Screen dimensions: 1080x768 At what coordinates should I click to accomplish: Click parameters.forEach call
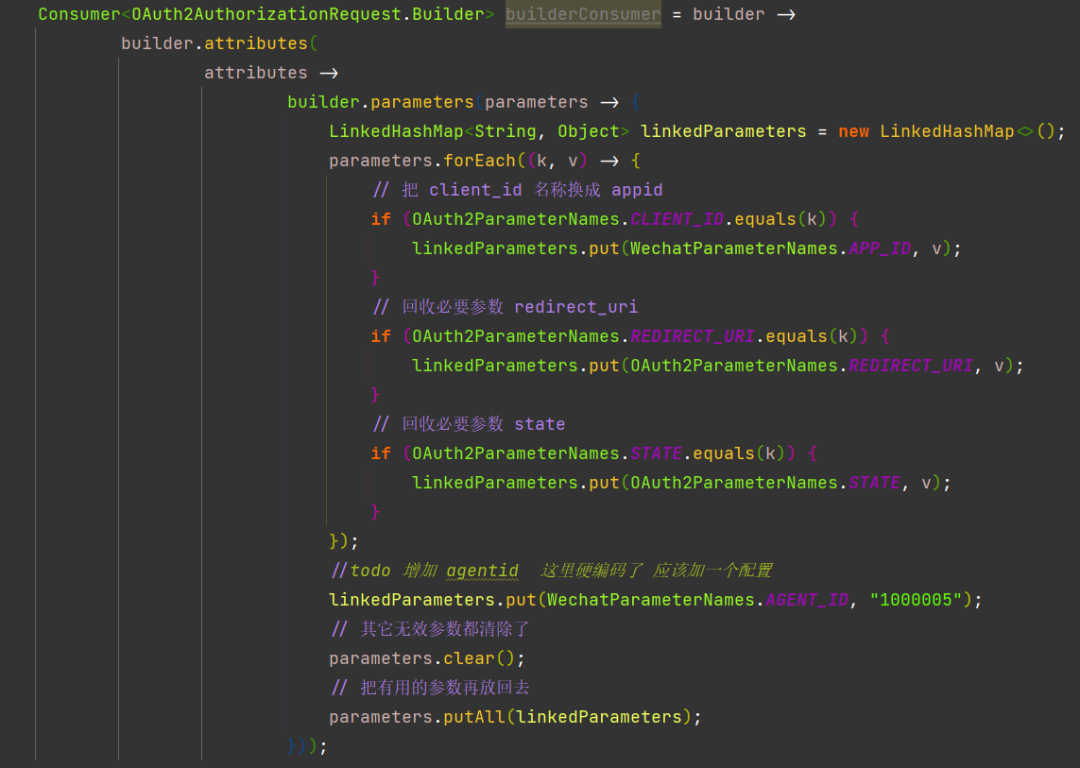point(422,160)
